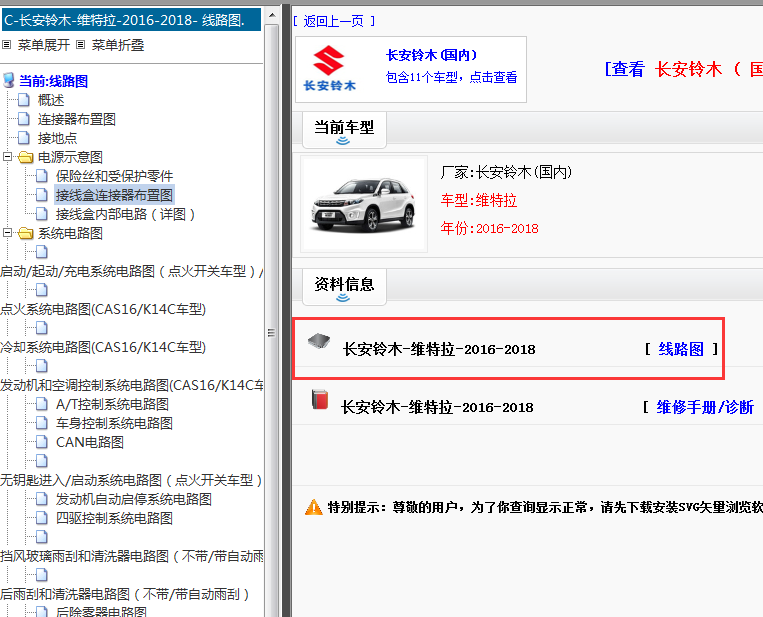Click the folder icon of 系统电路图
Viewport: 763px width, 617px height.
[x=25, y=233]
